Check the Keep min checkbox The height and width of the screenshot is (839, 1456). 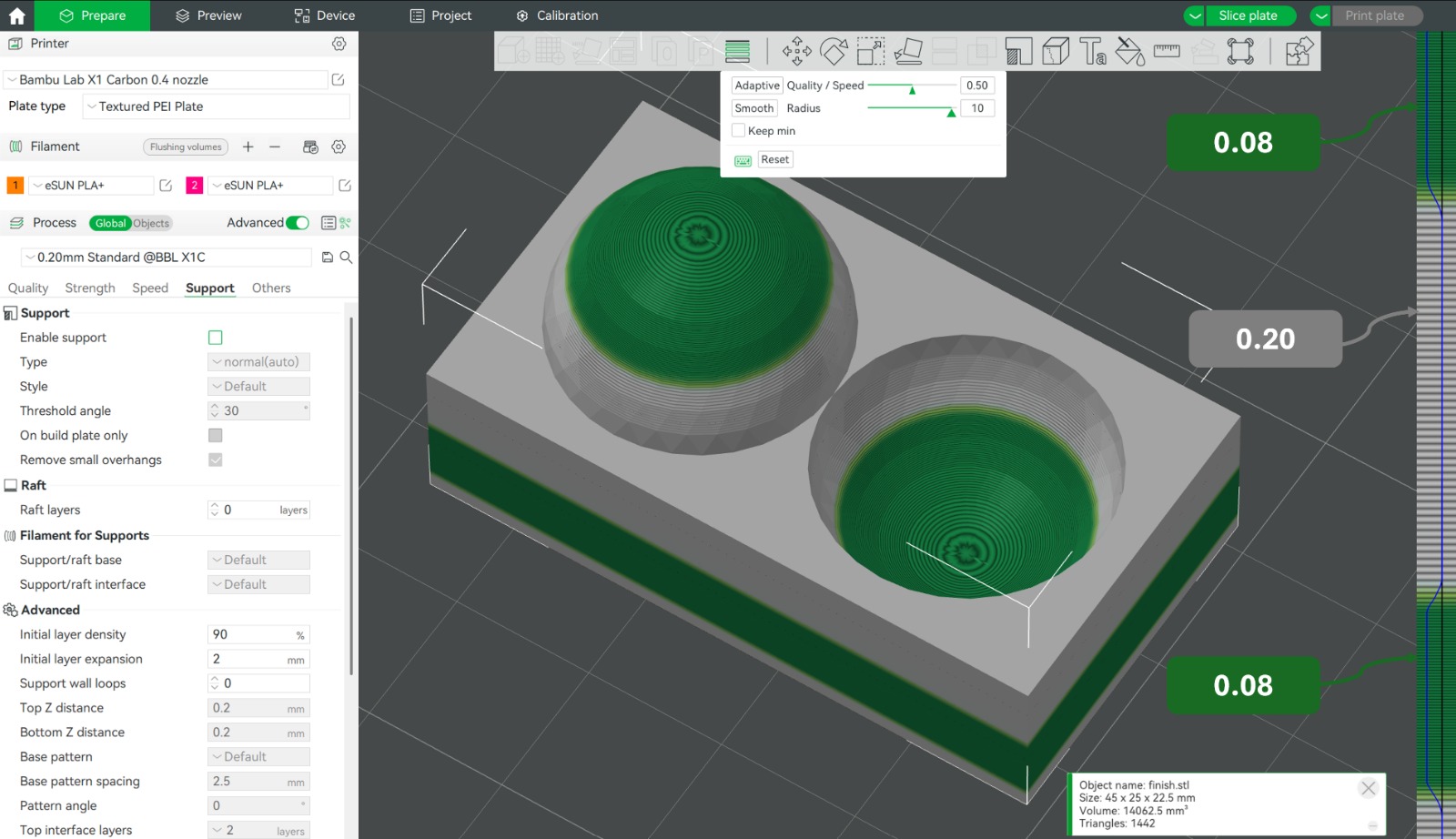tap(739, 131)
